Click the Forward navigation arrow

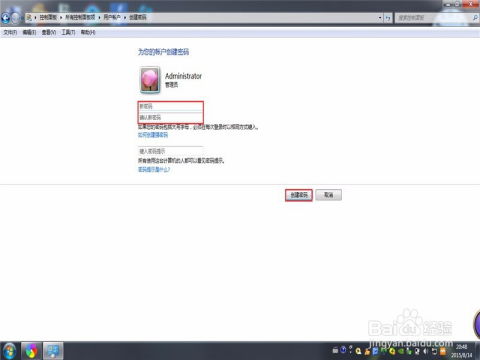(16, 18)
